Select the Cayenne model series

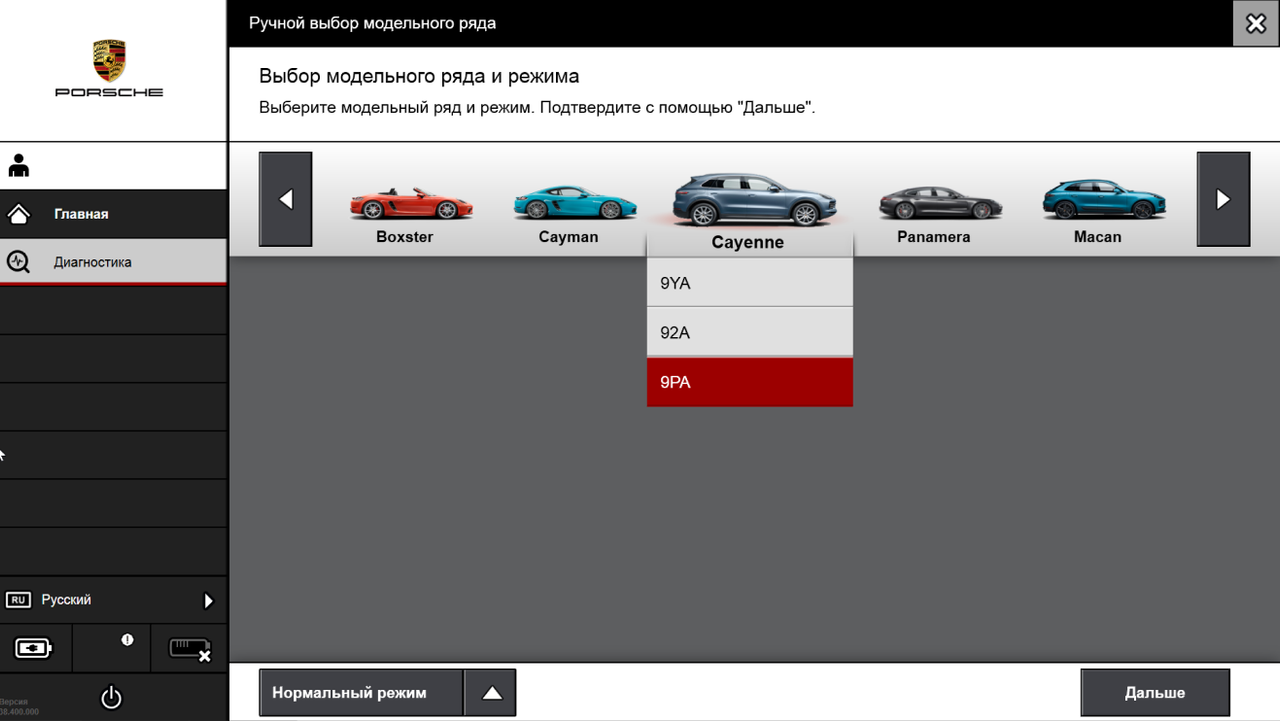click(x=748, y=211)
